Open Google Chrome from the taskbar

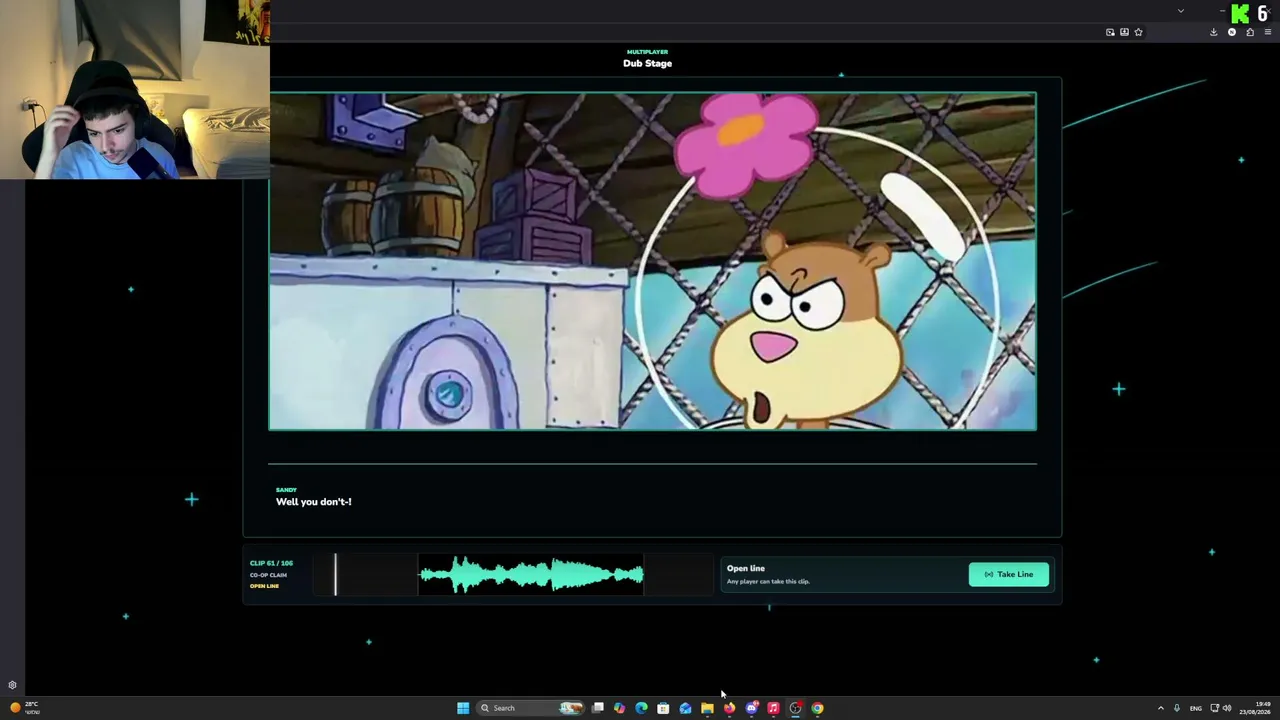817,708
